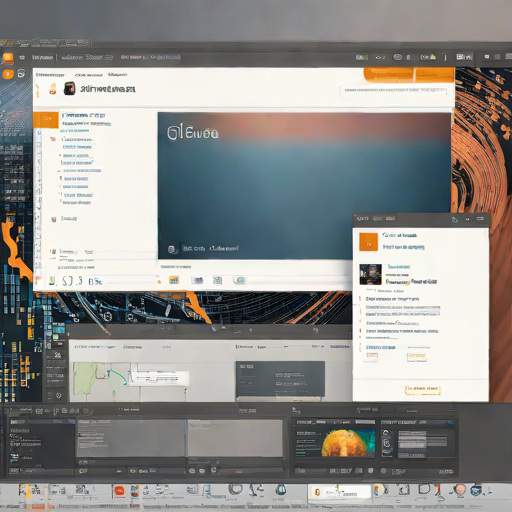Select the globe image thumbnail in the bottom editor panel
512x512 pixels.
tap(347, 443)
